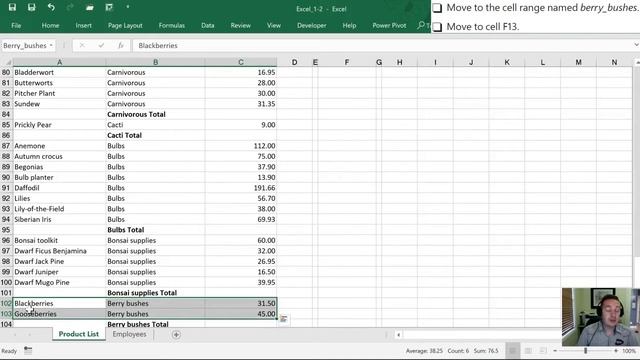This screenshot has height=360, width=640.
Task: Click the vertical scrollbar up arrow
Action: [637, 62]
